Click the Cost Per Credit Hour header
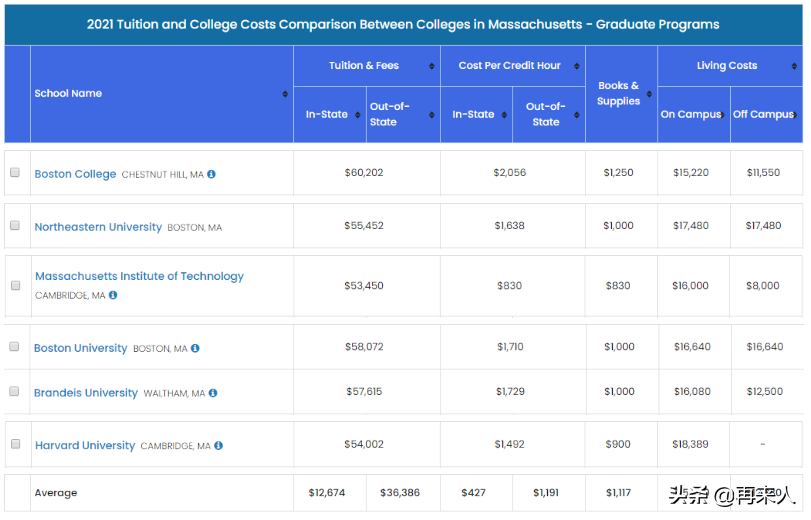The height and width of the screenshot is (520, 811). pyautogui.click(x=510, y=66)
